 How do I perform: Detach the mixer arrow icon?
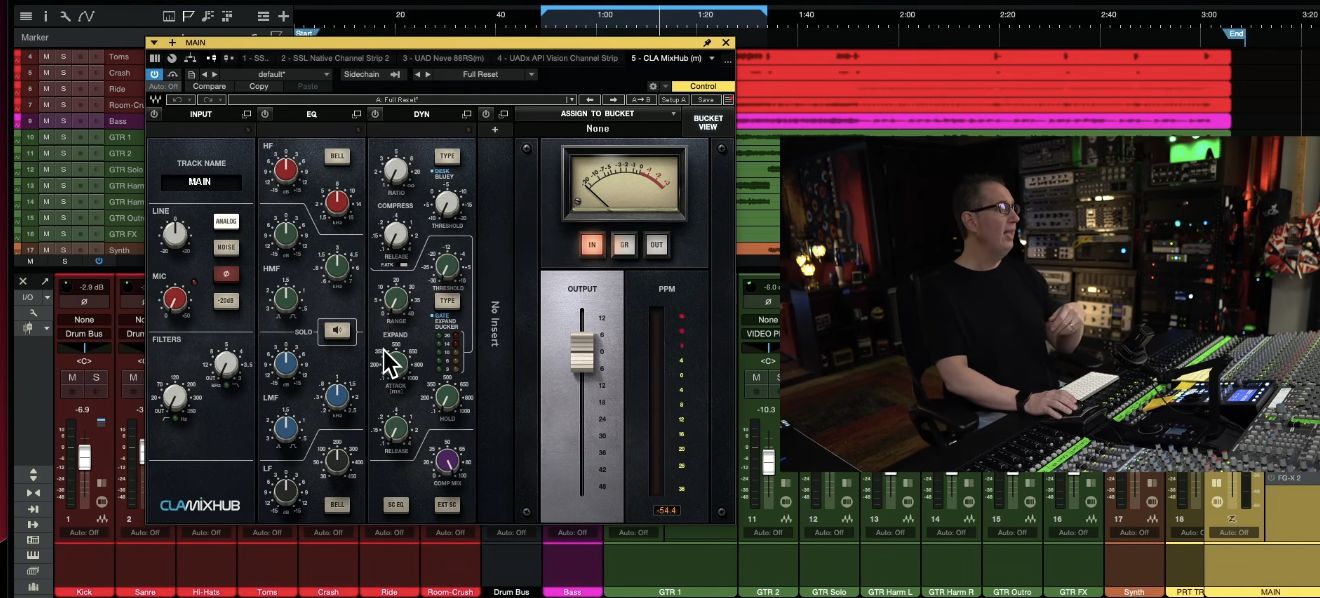(44, 282)
